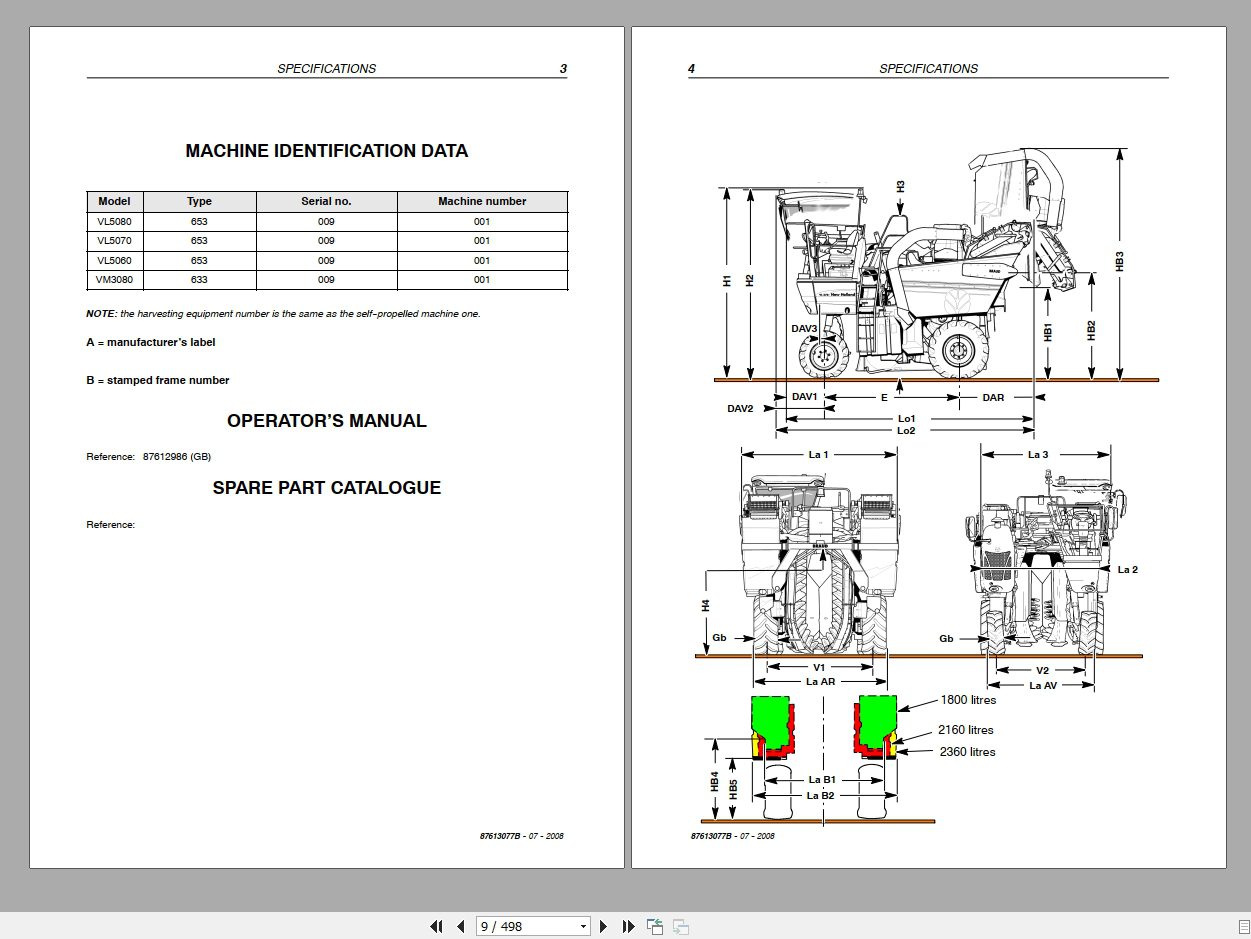Select the VL5070 model cell
The height and width of the screenshot is (939, 1251).
(x=114, y=240)
